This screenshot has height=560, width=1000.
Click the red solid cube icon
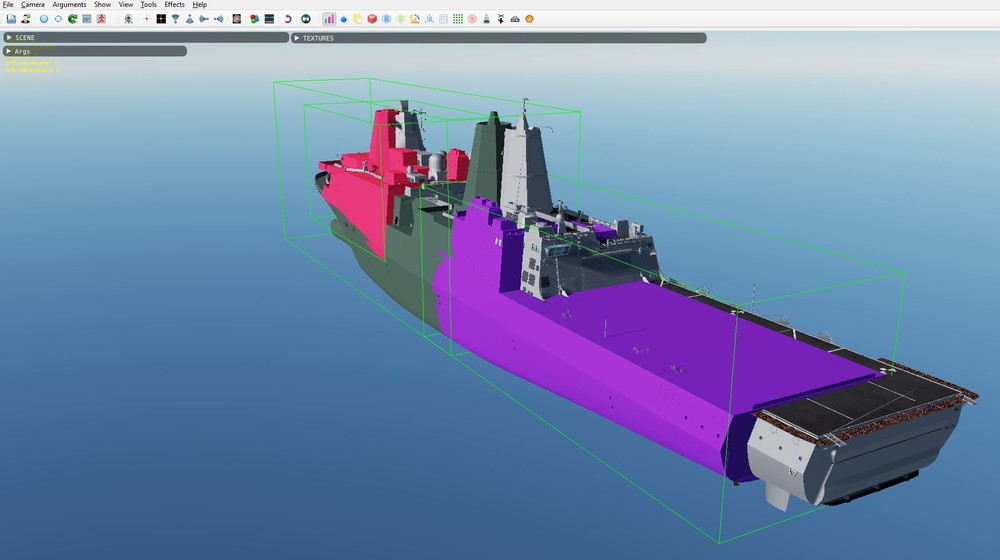(x=372, y=19)
